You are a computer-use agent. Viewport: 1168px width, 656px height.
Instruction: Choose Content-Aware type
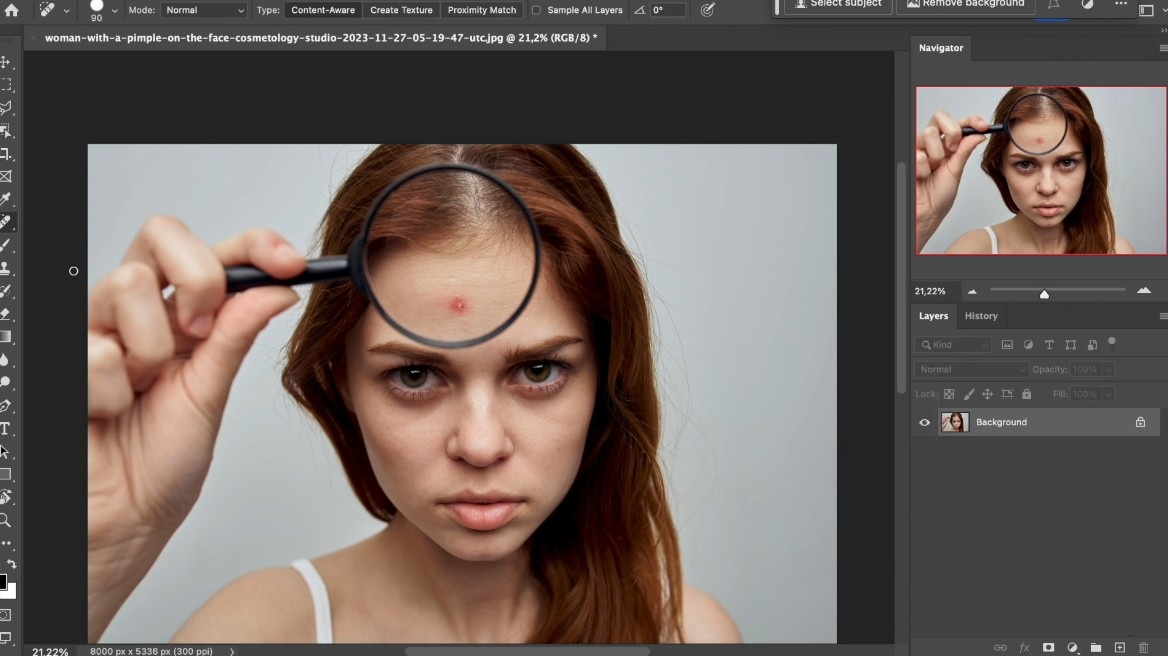tap(323, 10)
